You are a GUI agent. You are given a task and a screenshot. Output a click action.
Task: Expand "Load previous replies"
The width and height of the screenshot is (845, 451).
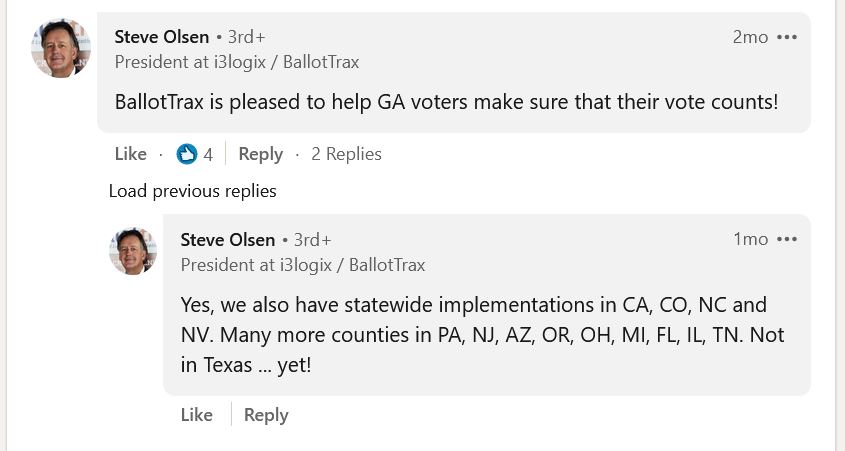192,190
